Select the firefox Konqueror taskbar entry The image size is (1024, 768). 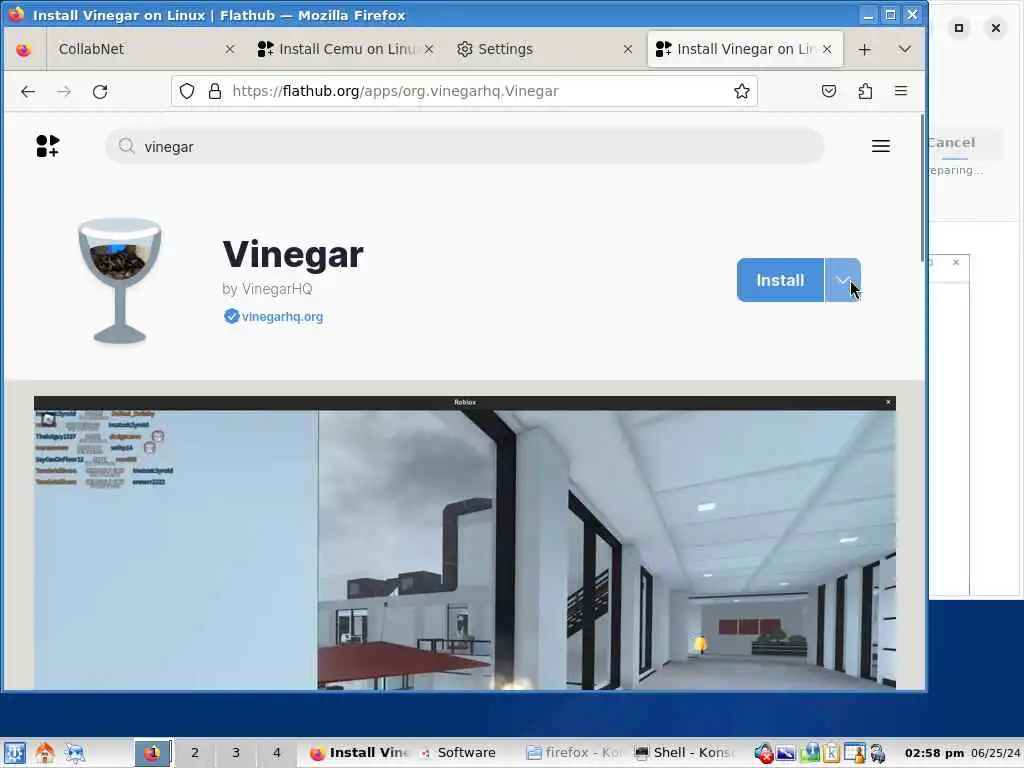click(x=575, y=753)
